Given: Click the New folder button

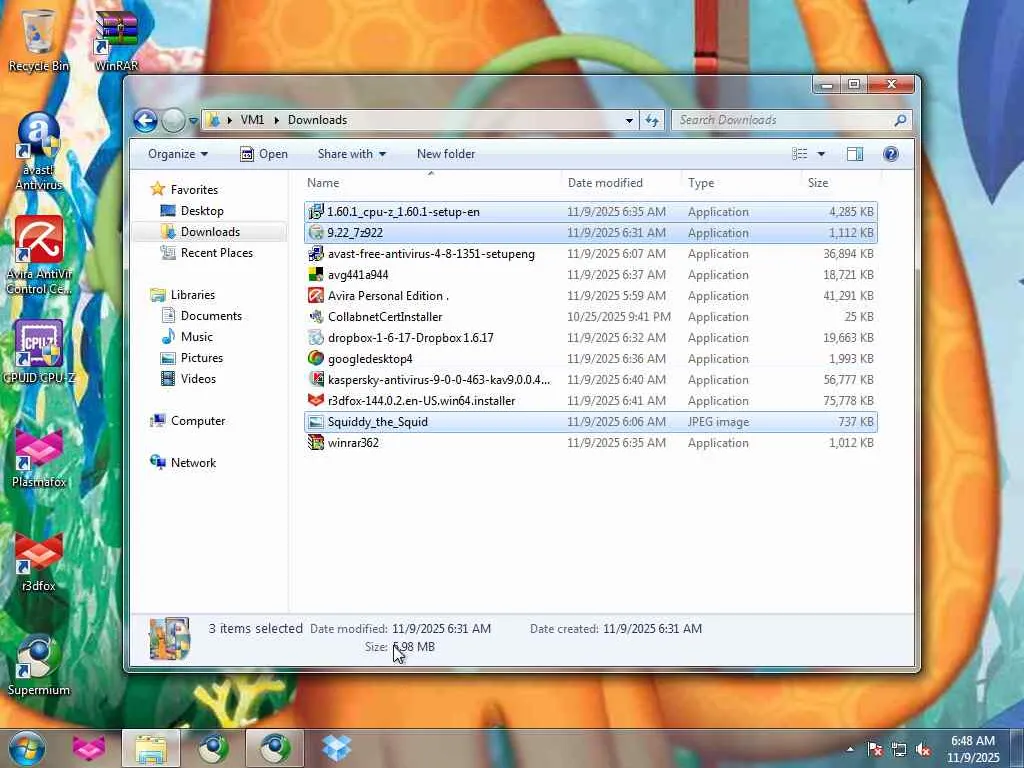Looking at the screenshot, I should pyautogui.click(x=446, y=154).
